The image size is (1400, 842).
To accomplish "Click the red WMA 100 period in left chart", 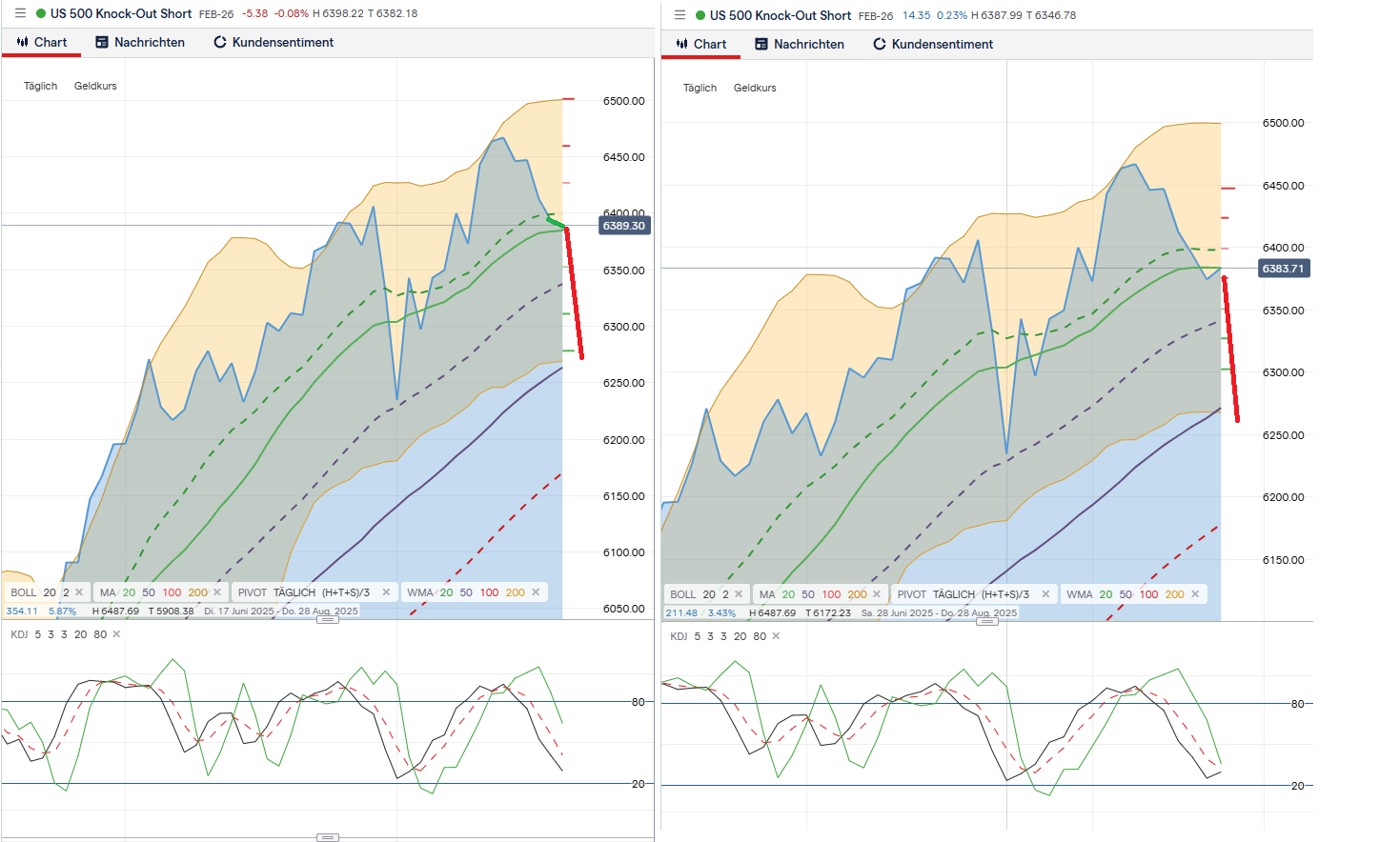I will click(489, 592).
